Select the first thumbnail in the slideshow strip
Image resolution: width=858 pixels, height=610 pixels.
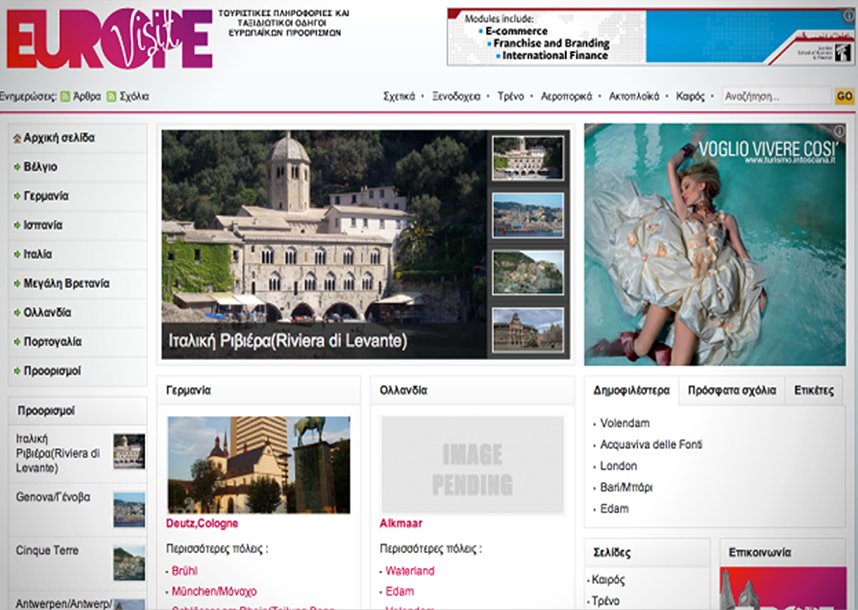(527, 158)
